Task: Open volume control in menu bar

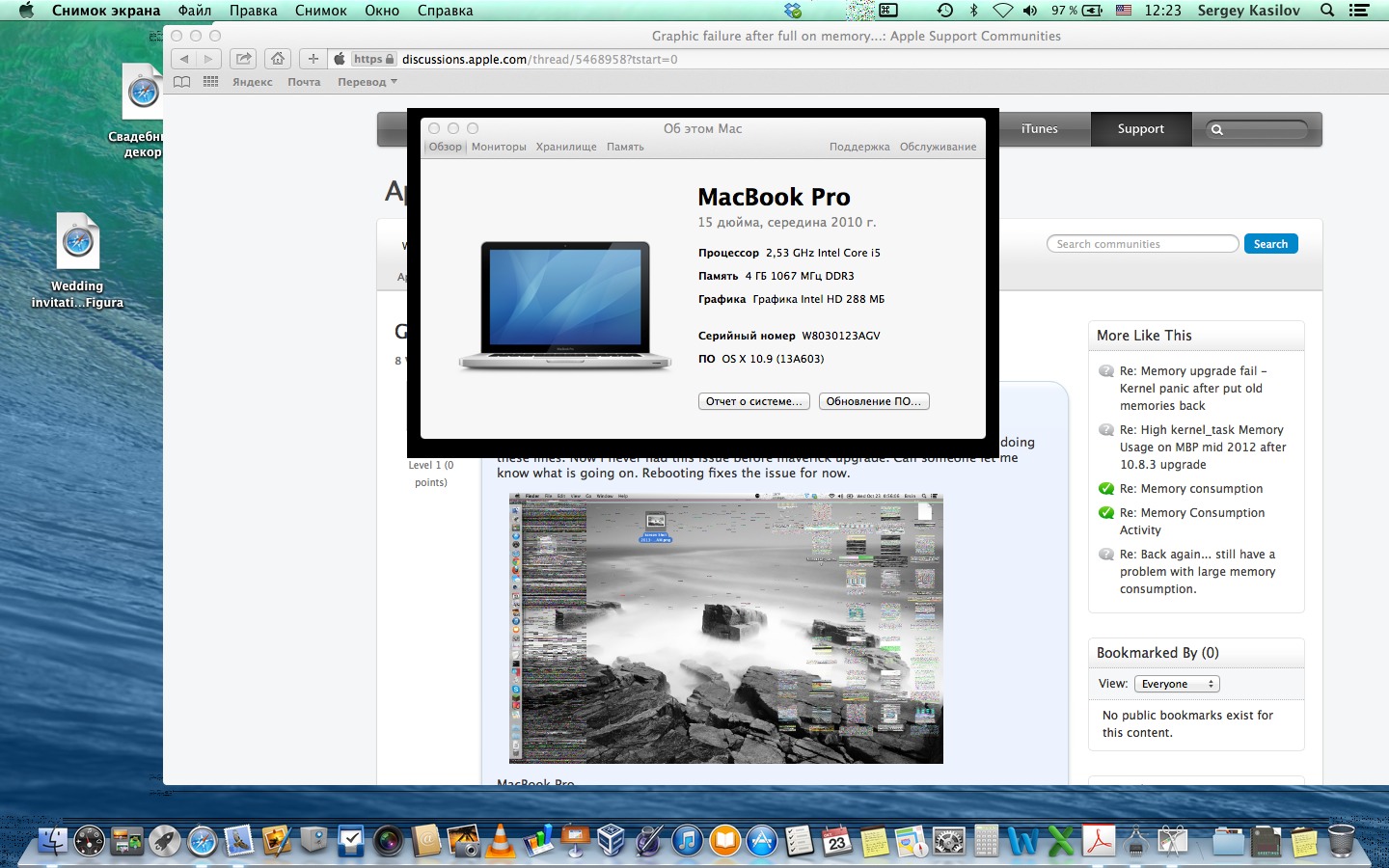Action: click(x=1030, y=11)
